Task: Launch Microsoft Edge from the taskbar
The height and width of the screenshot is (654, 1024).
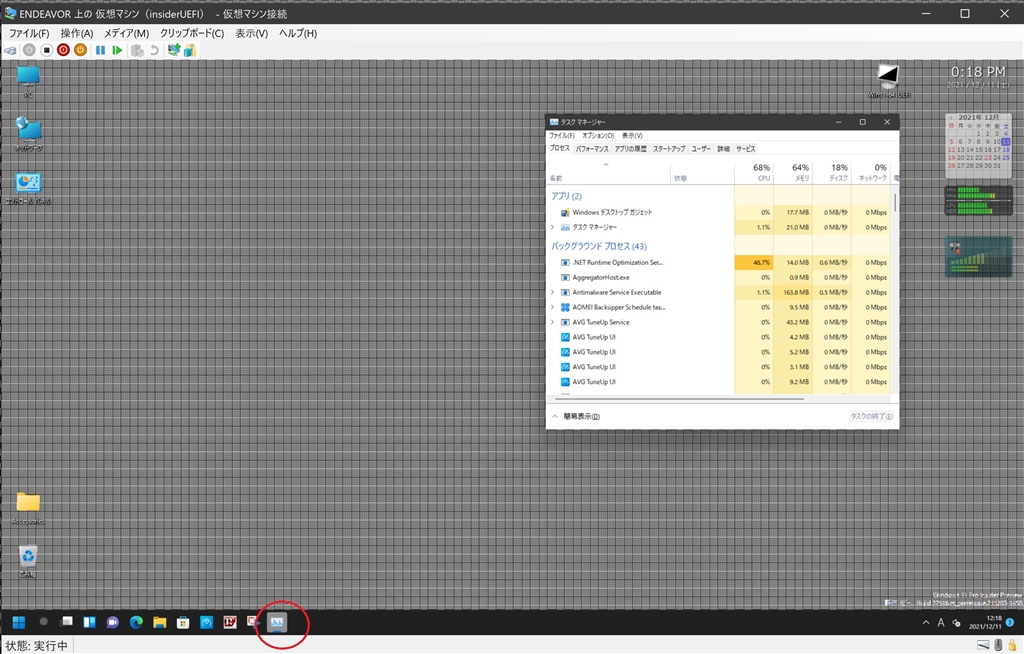Action: 136,622
